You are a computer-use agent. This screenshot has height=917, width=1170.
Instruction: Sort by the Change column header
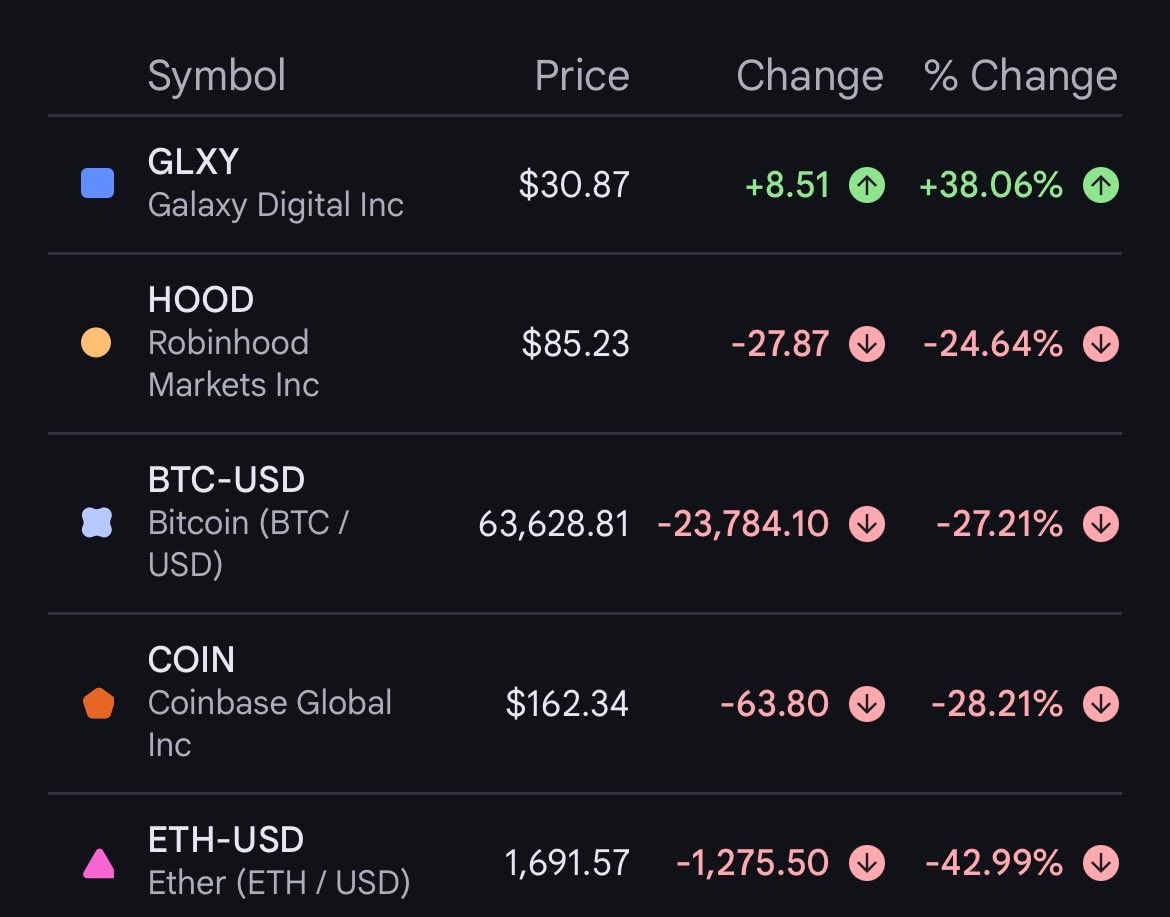coord(810,76)
